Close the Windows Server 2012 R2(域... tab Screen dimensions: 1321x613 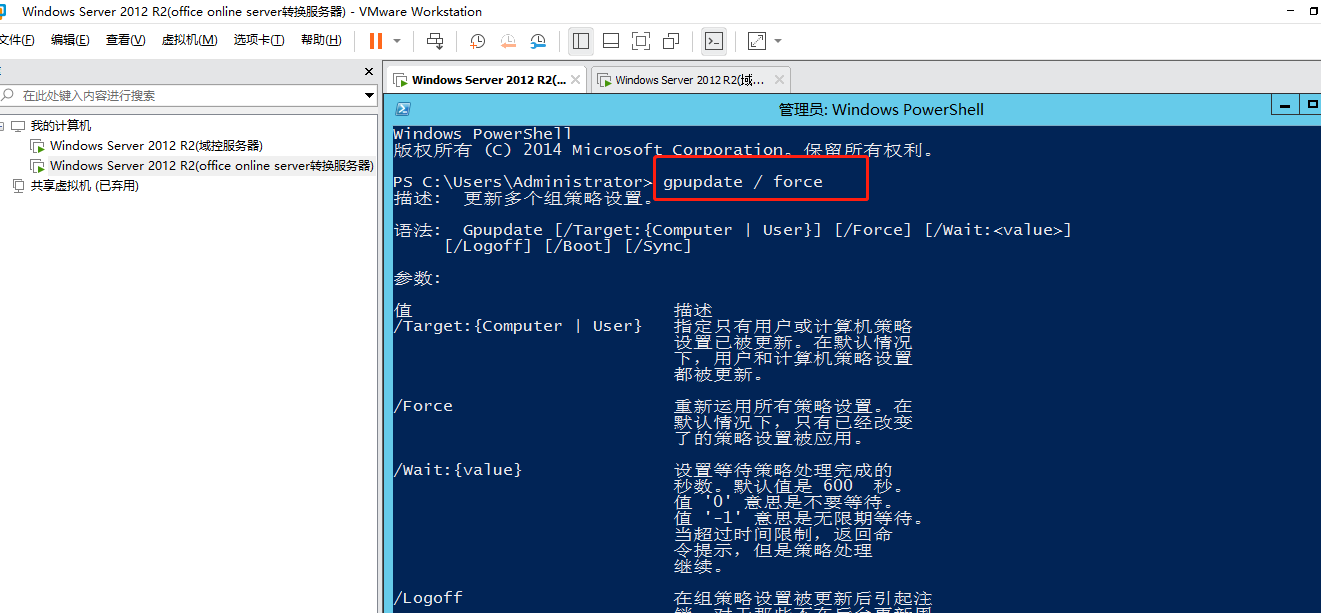click(x=779, y=80)
